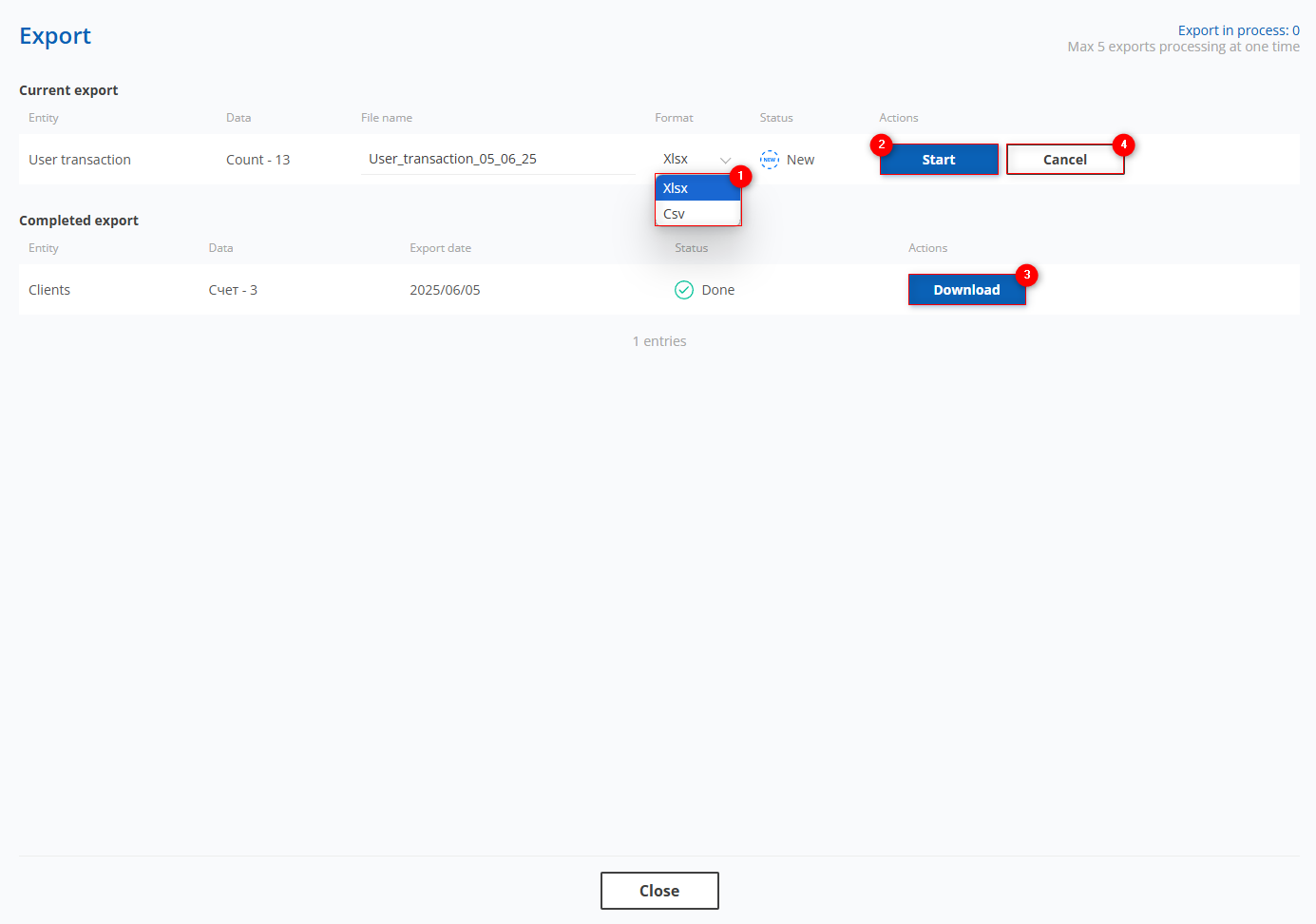This screenshot has height=924, width=1316.
Task: Click 'New' status text
Action: (x=800, y=160)
